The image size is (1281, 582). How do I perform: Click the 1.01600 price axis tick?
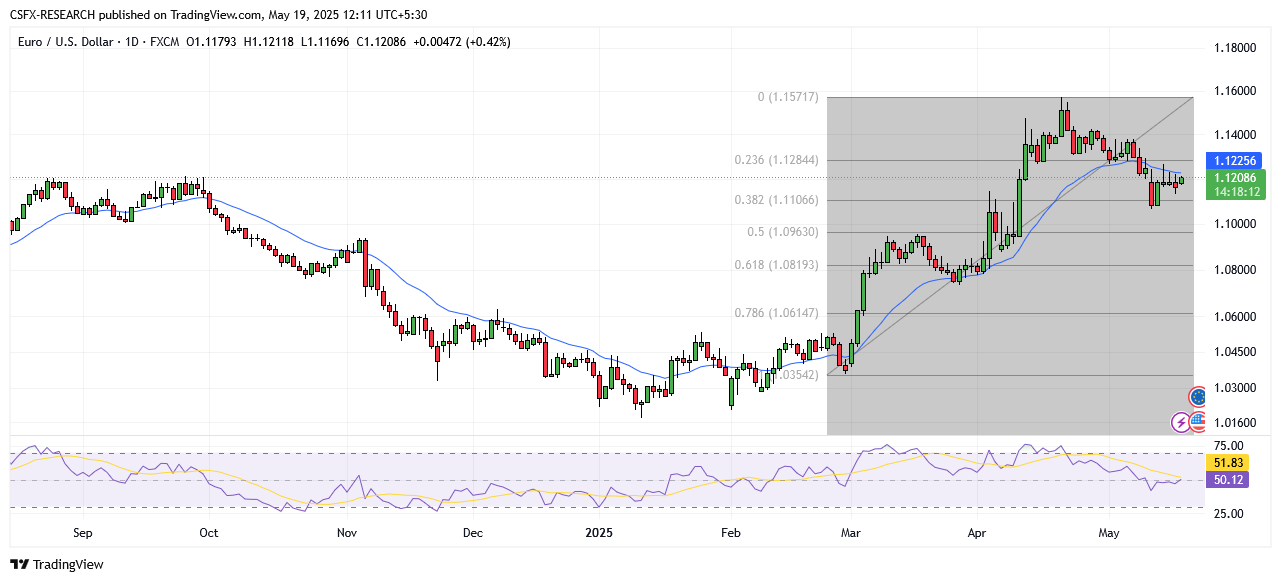pos(1235,423)
